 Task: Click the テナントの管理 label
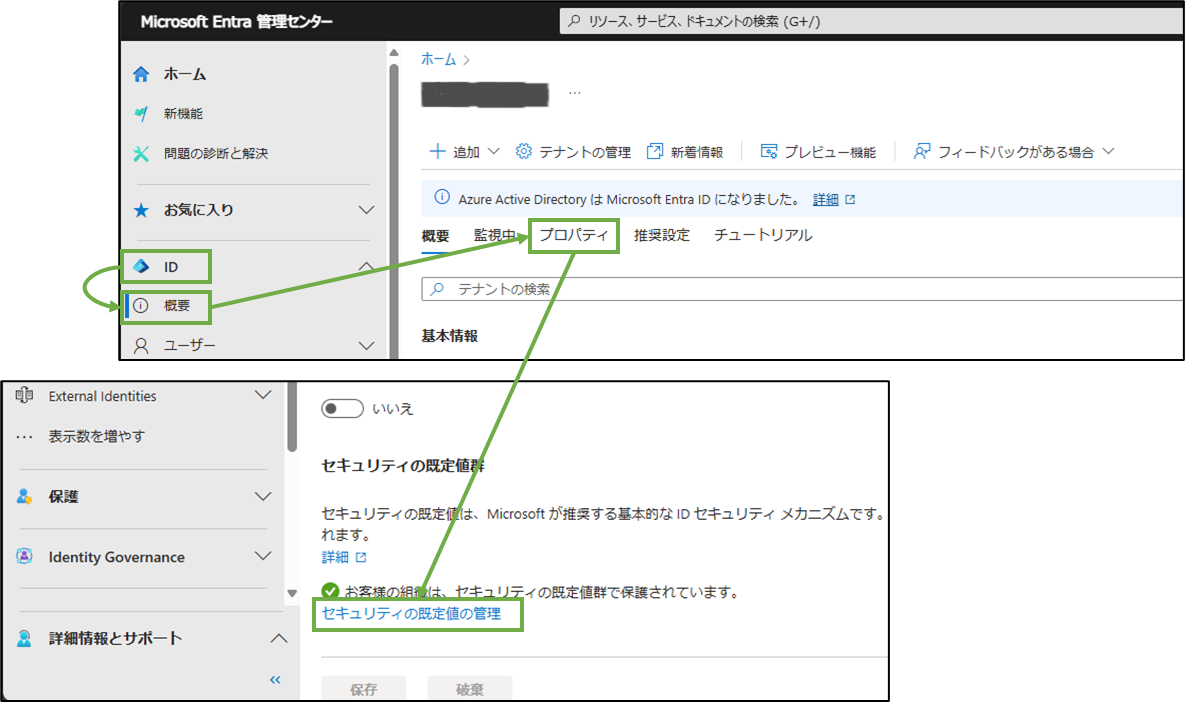[585, 152]
